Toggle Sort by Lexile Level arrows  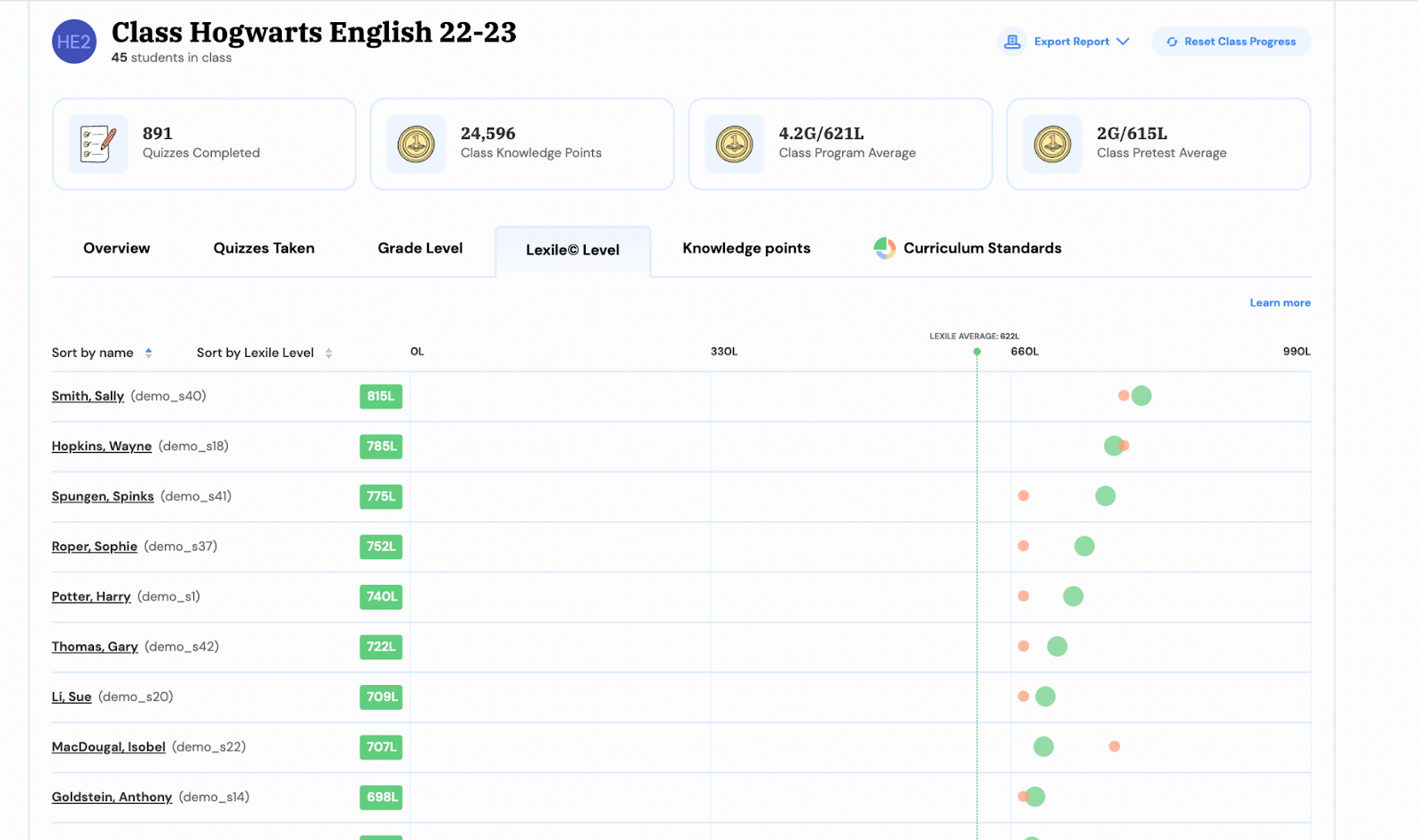[329, 353]
